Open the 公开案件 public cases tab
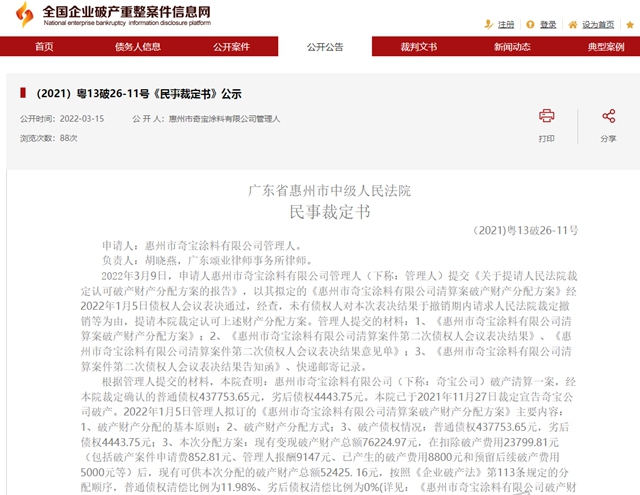 point(231,47)
